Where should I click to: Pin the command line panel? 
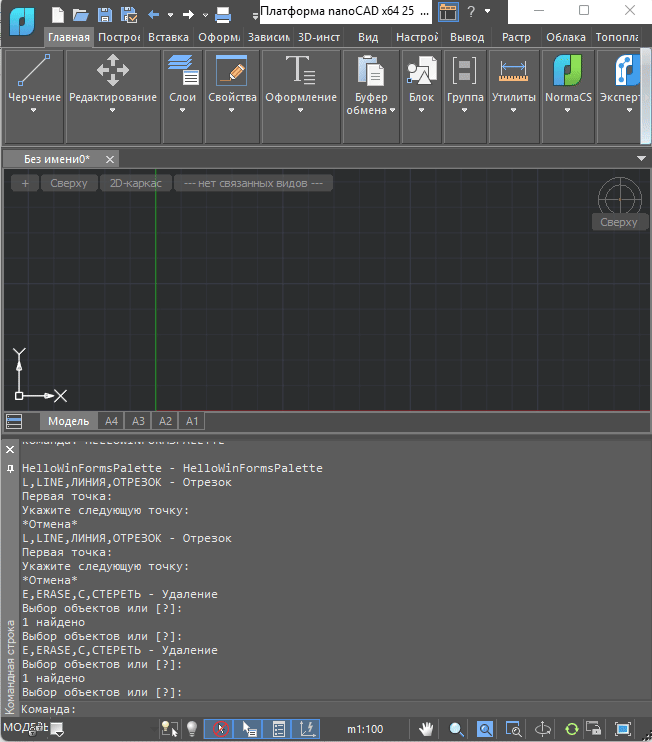[x=10, y=468]
